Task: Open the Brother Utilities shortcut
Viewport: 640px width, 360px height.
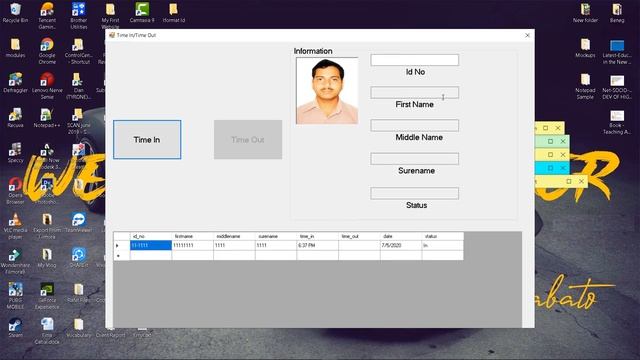Action: [x=79, y=16]
